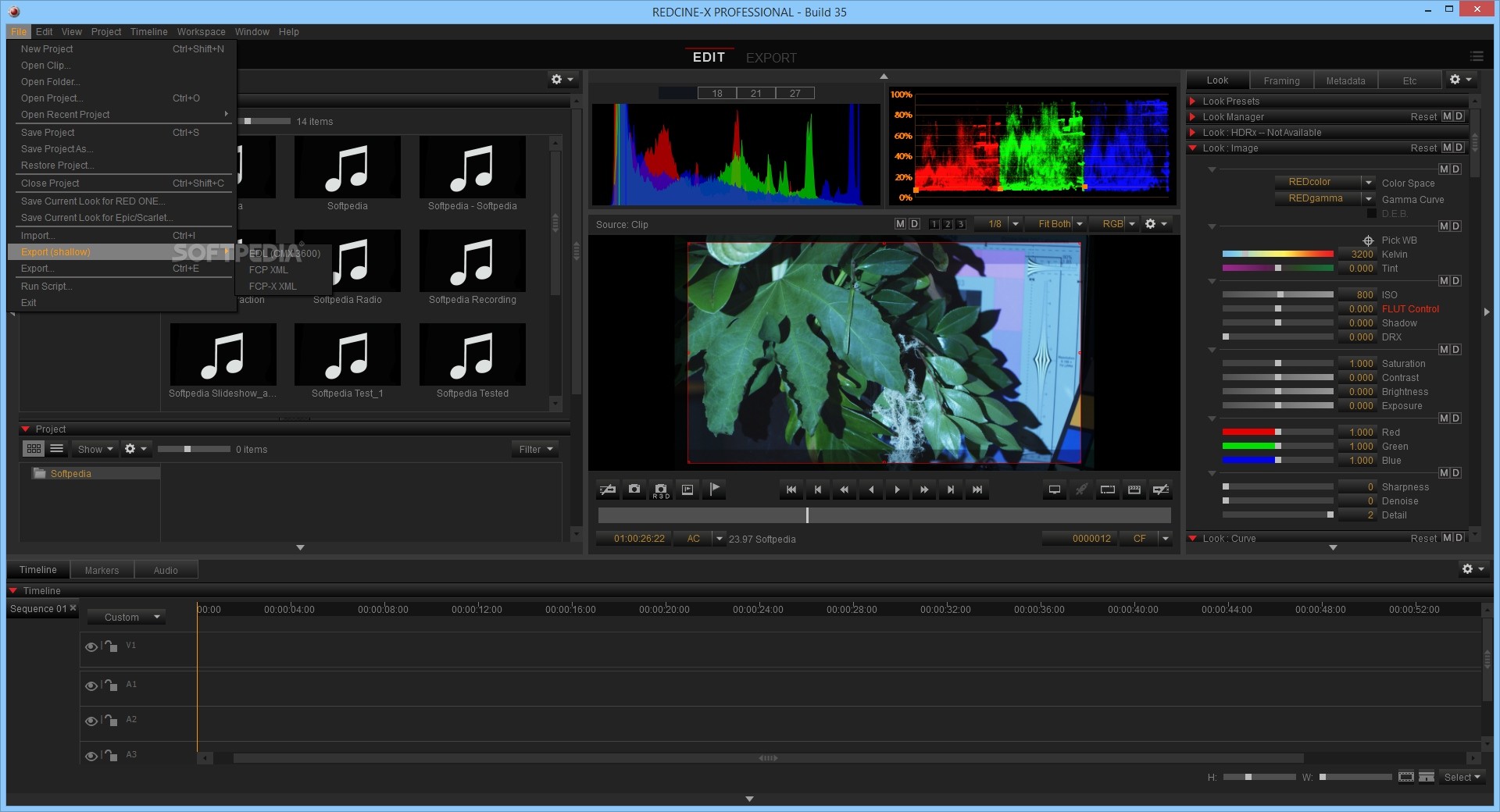Open the Show dropdown in Project panel
This screenshot has height=812, width=1500.
[x=95, y=449]
